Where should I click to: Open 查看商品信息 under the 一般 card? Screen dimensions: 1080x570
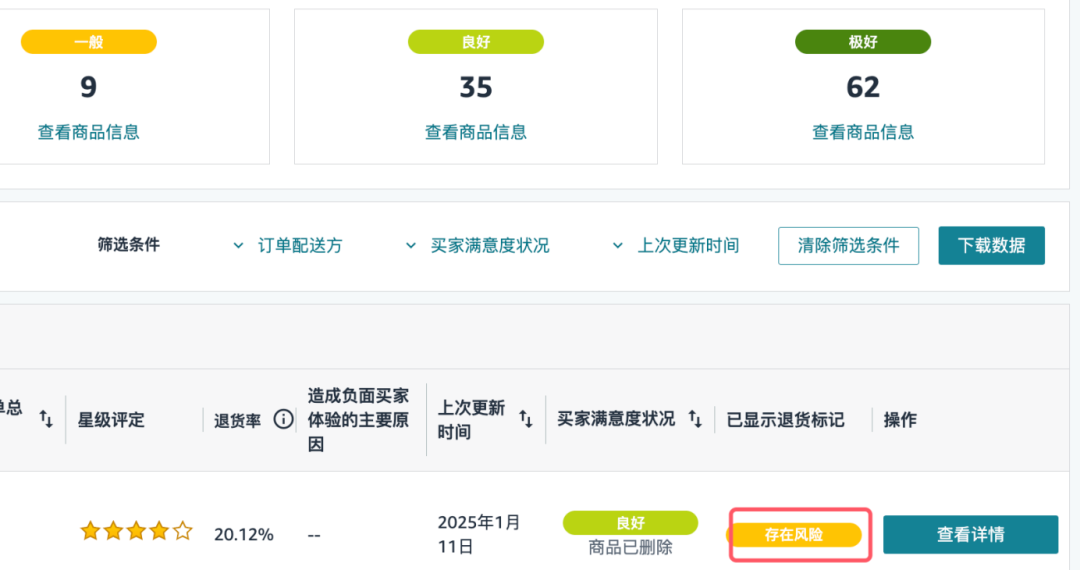coord(89,132)
